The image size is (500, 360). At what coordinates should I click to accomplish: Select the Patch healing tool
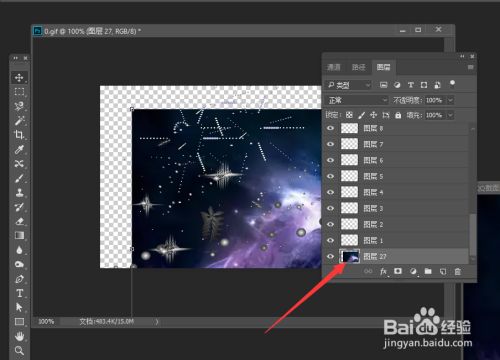(x=19, y=163)
